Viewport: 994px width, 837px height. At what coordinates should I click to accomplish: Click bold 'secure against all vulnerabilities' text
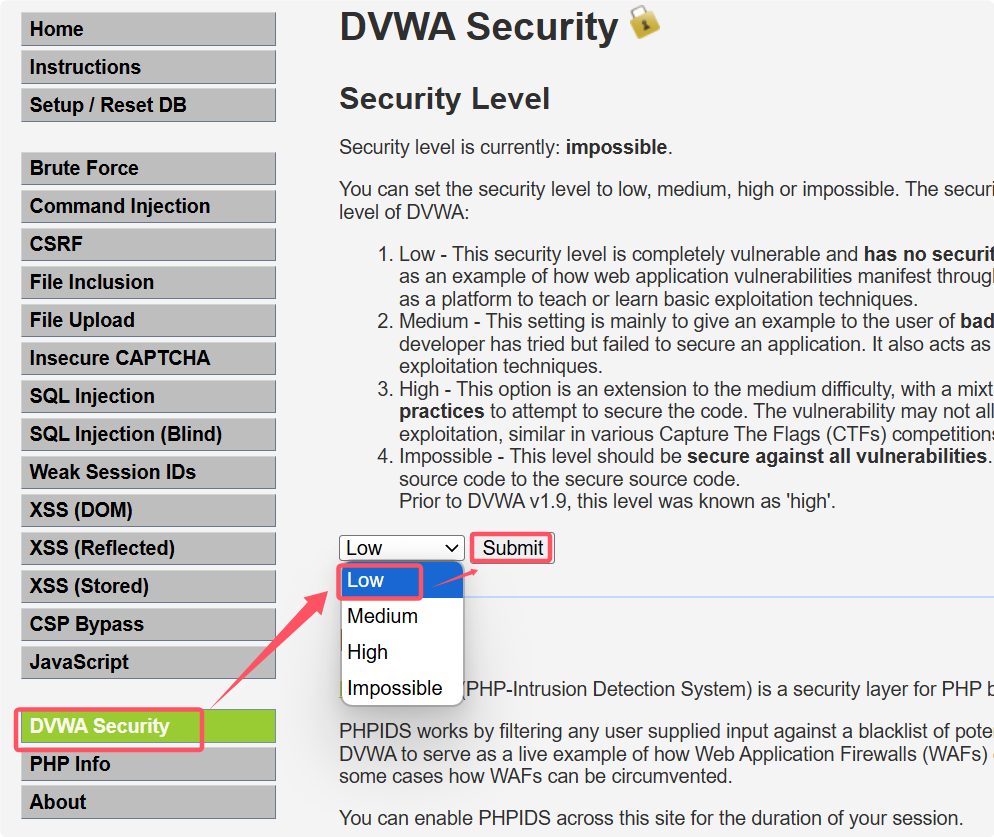837,457
